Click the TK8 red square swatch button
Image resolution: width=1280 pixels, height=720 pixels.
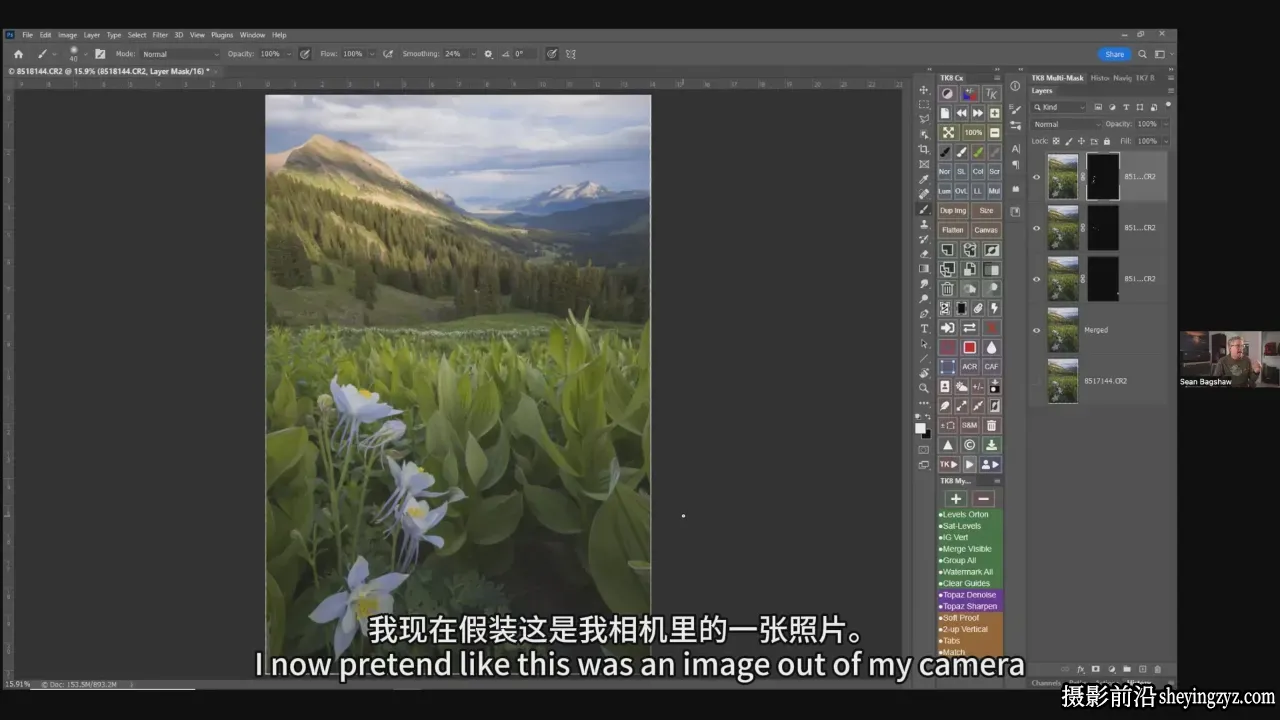tap(969, 347)
